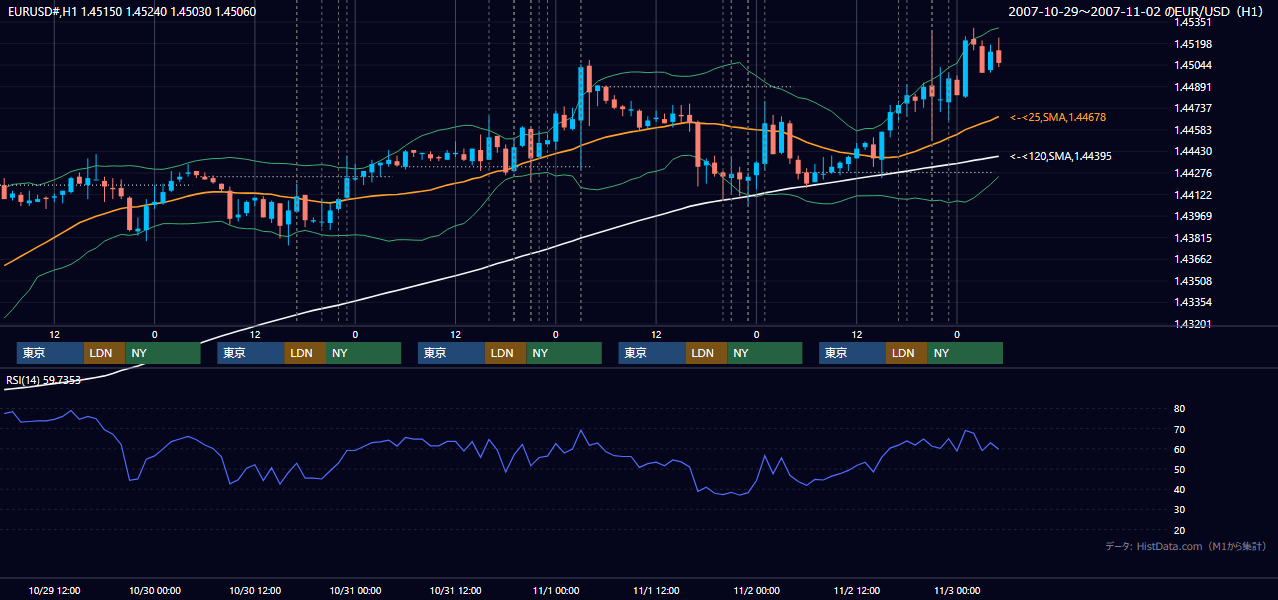Click price axis value 1.45198
This screenshot has height=600, width=1278.
click(x=1192, y=44)
